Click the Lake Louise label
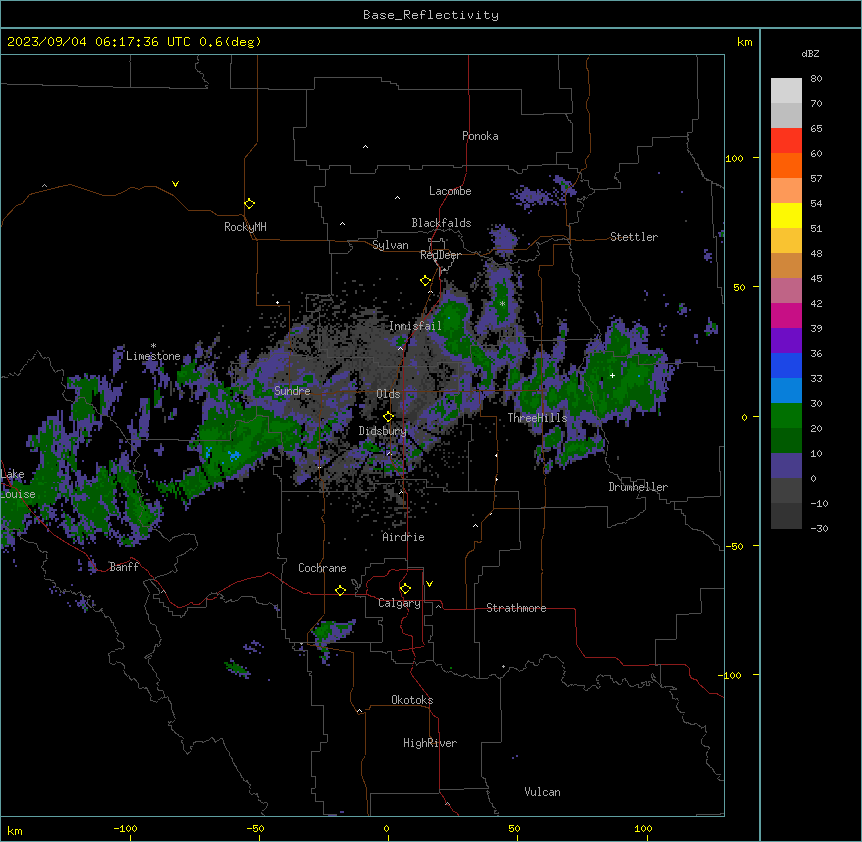862x842 pixels. [18, 484]
